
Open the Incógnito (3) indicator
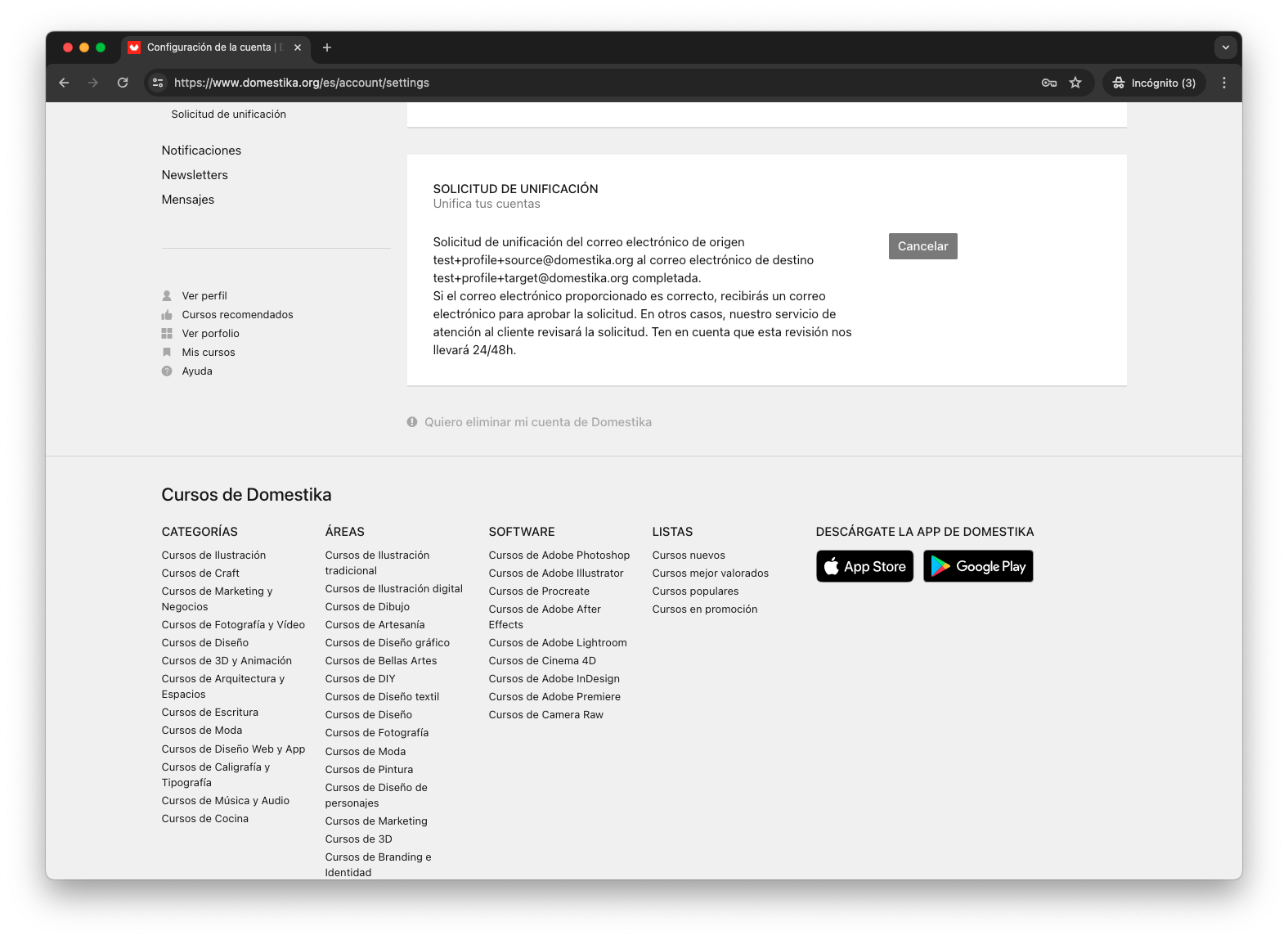(x=1154, y=83)
